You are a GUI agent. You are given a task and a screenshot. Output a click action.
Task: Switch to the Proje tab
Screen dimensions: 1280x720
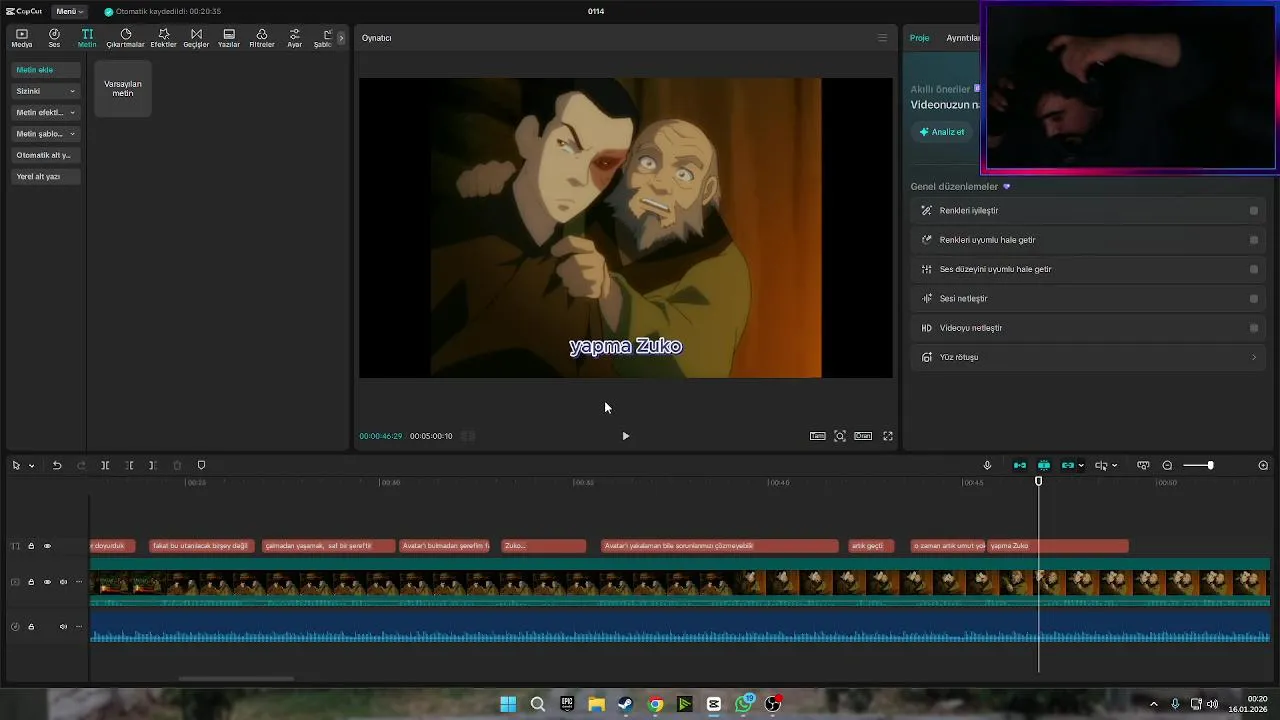click(x=919, y=38)
